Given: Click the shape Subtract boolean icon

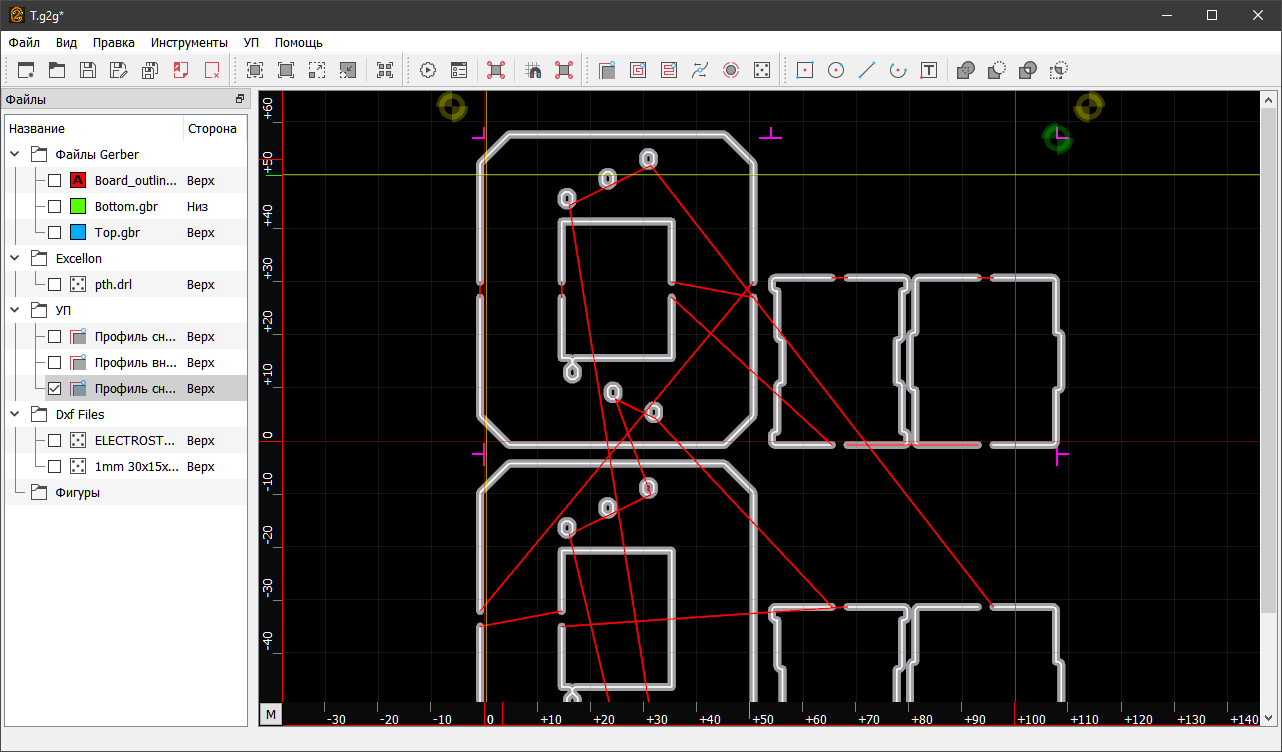Looking at the screenshot, I should (x=997, y=70).
